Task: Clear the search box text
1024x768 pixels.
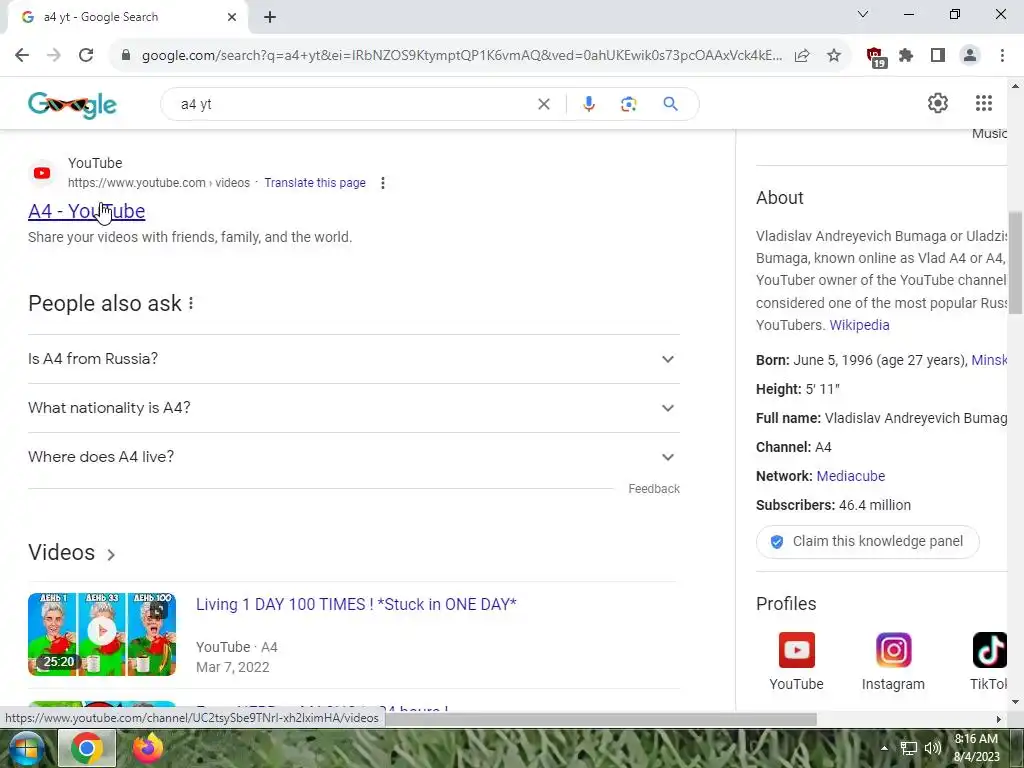Action: click(543, 104)
